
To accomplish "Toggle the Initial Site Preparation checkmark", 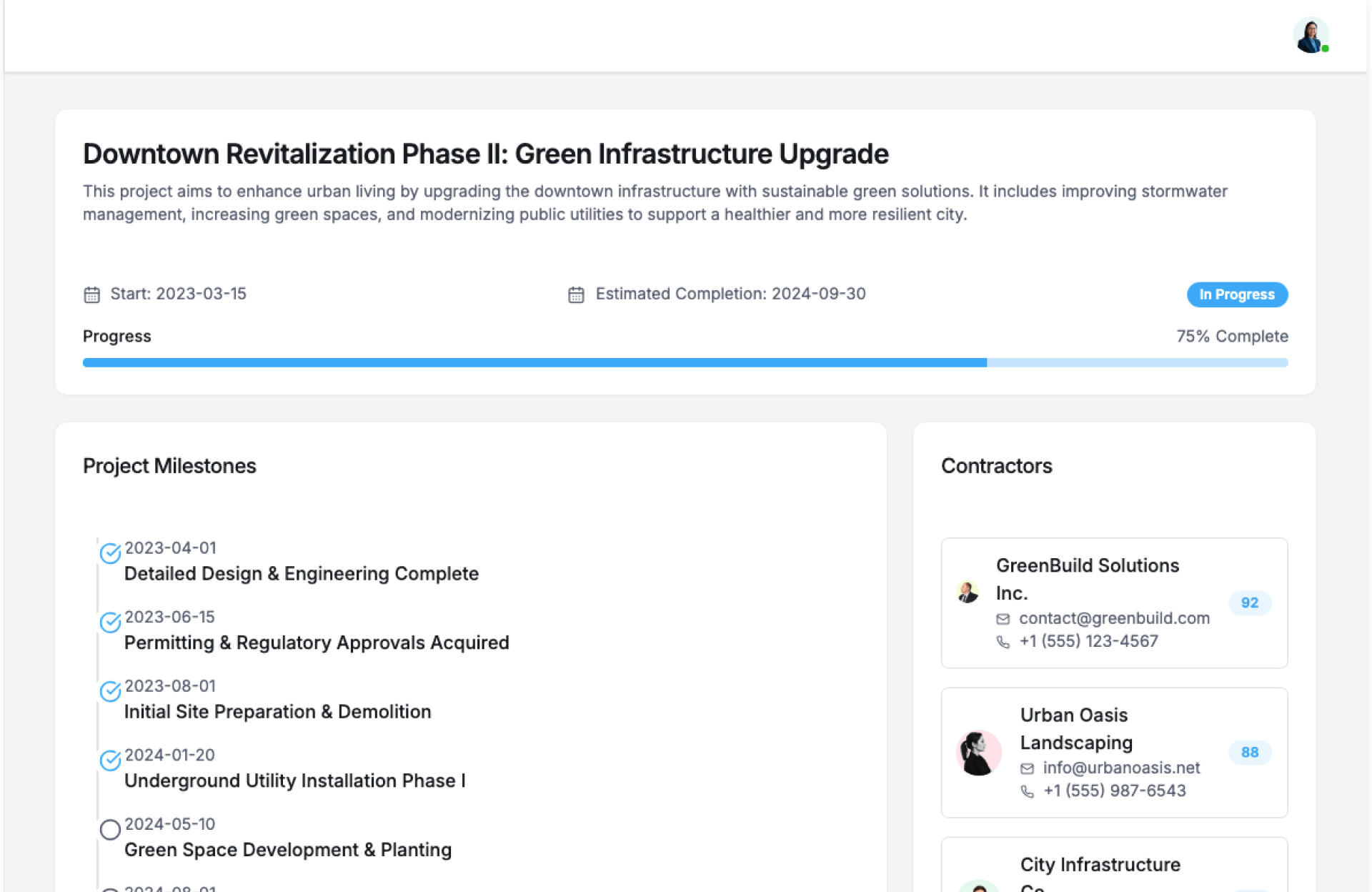I will 110,691.
